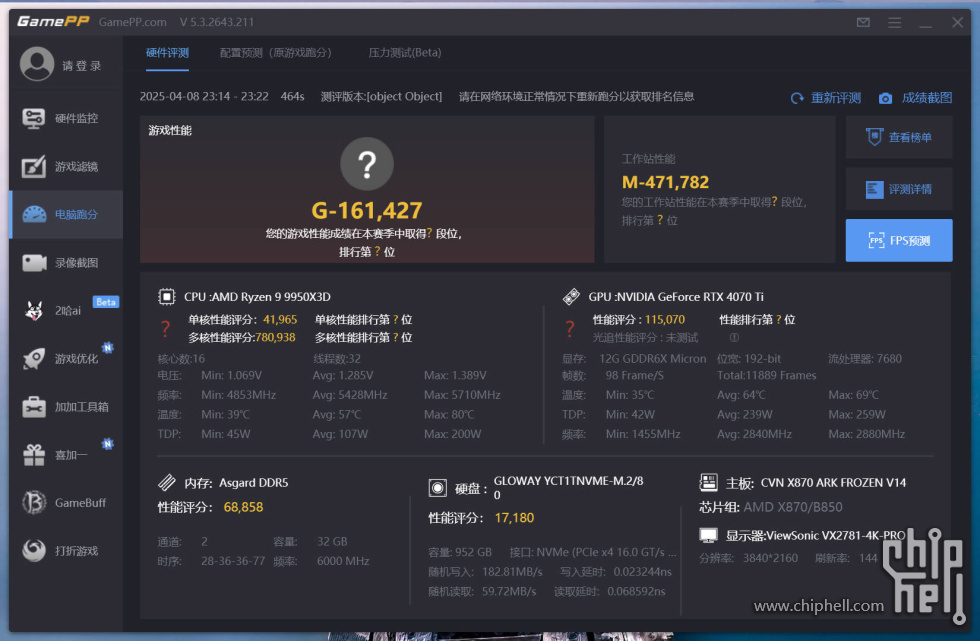Click the GamePP logo
This screenshot has width=980, height=641.
tap(53, 21)
